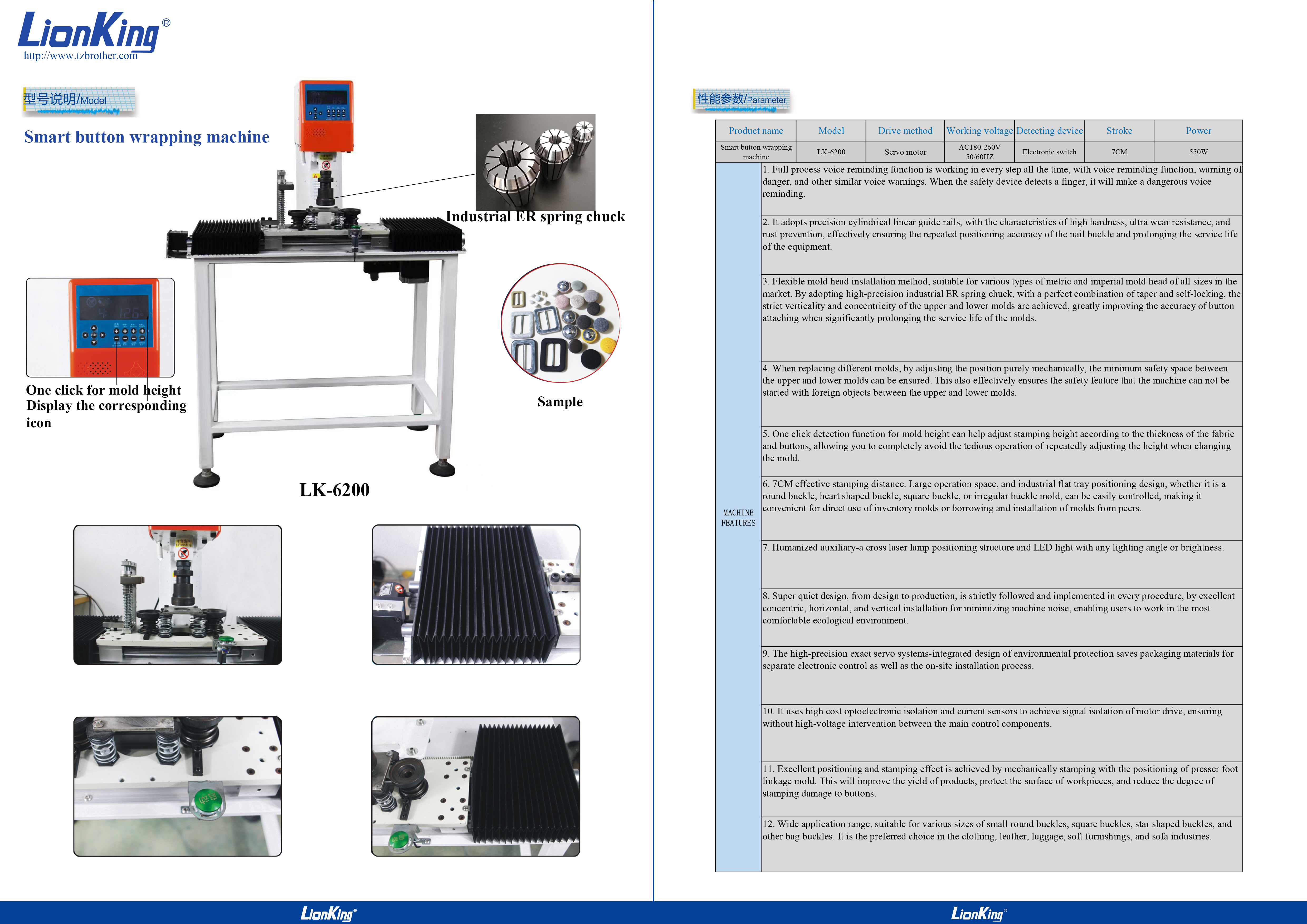Click the 'Stroke' table header
Viewport: 1307px width, 924px height.
(1119, 131)
